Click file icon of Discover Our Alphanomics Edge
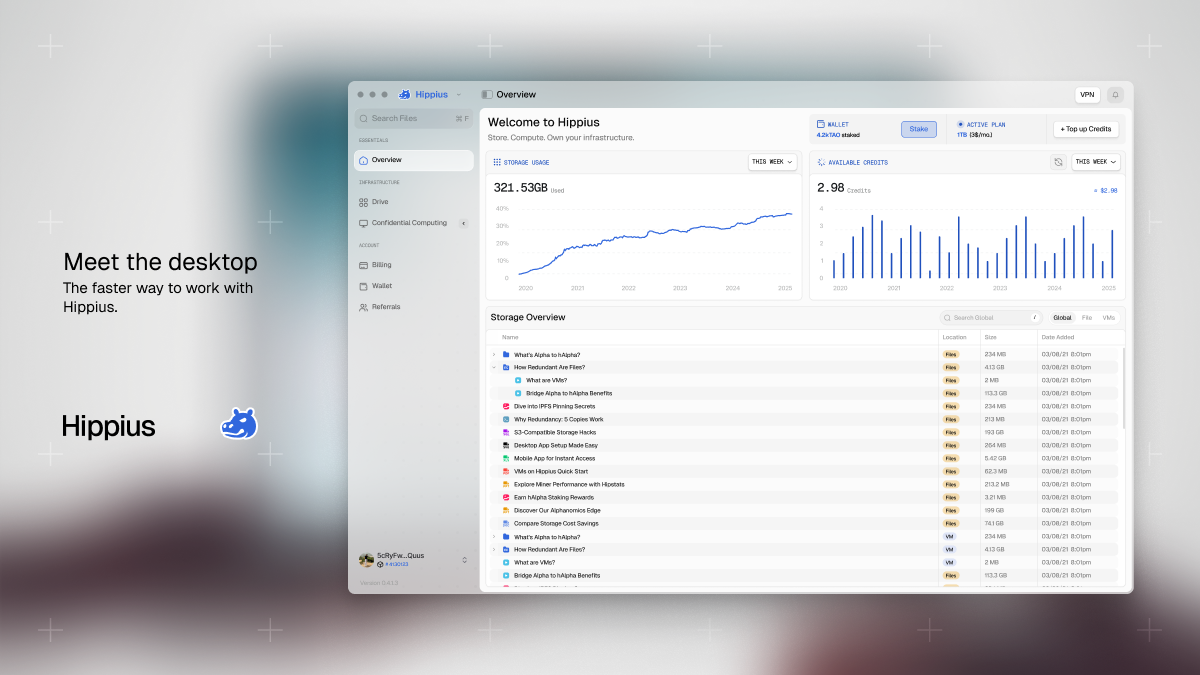This screenshot has height=675, width=1200. [x=506, y=510]
